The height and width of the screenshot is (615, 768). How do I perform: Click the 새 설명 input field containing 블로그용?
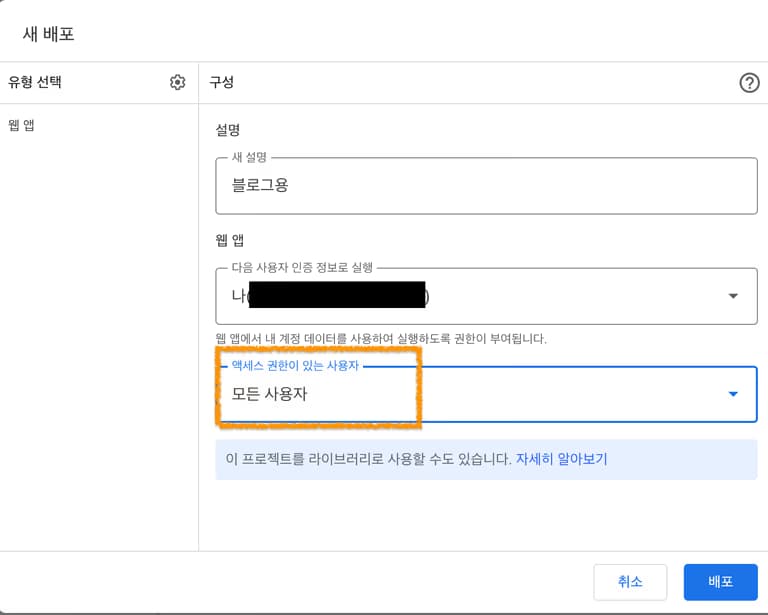click(x=486, y=185)
